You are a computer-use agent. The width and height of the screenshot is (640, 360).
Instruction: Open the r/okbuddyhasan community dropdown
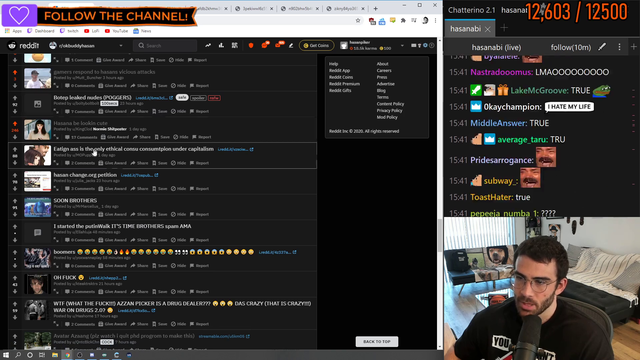click(x=86, y=46)
